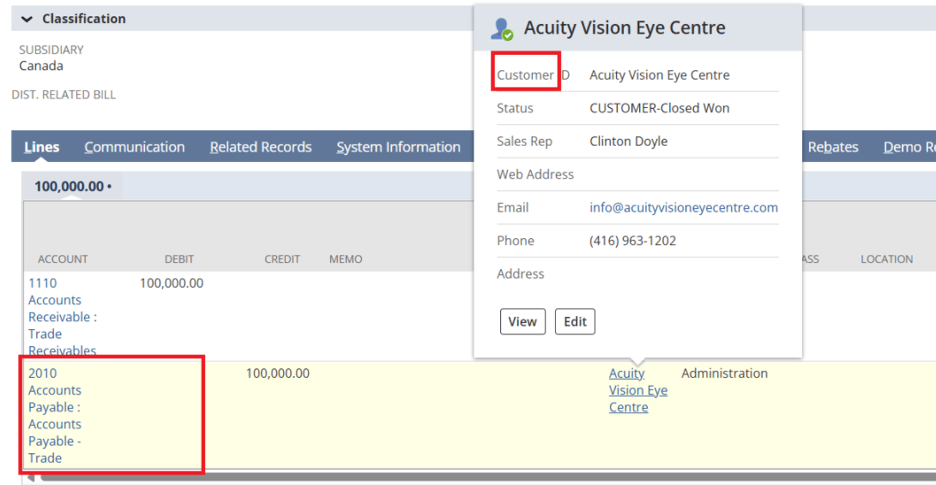Go to System Information tab
The image size is (936, 485).
[398, 147]
